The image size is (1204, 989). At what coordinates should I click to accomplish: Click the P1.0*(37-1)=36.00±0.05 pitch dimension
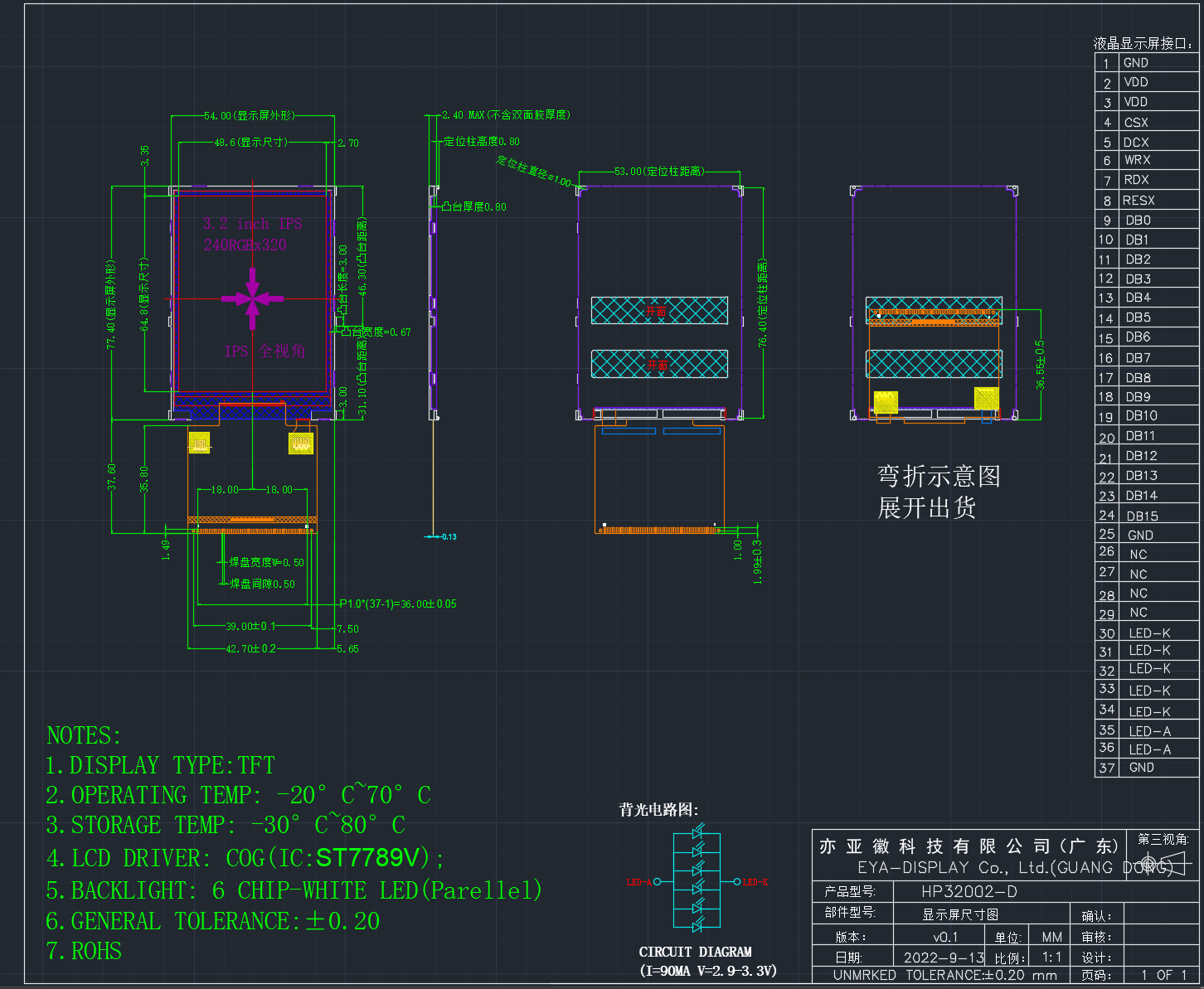[x=398, y=604]
